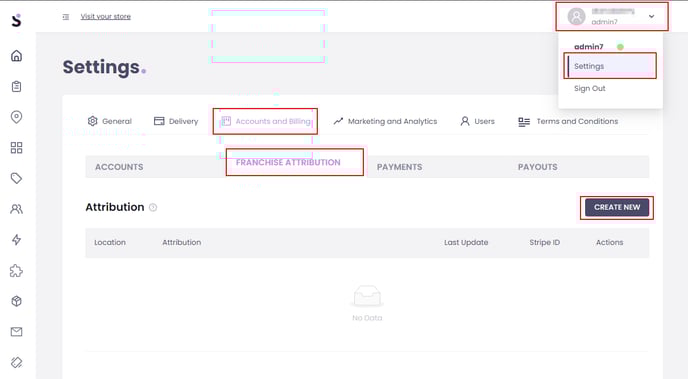Switch to the Marketing and Analytics tab

tap(385, 121)
